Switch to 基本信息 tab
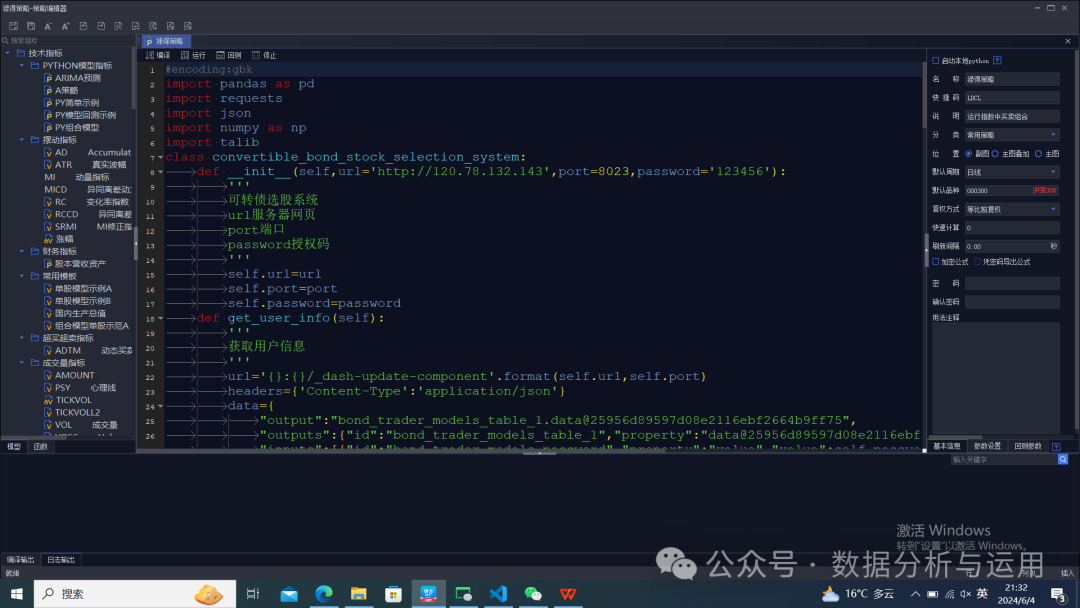 pyautogui.click(x=946, y=446)
